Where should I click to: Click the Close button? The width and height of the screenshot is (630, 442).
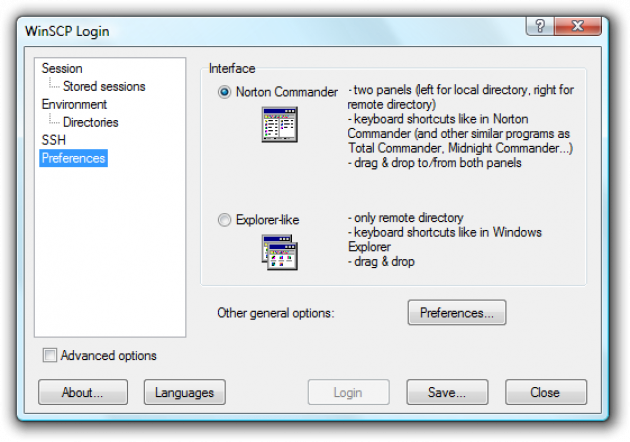pyautogui.click(x=546, y=392)
